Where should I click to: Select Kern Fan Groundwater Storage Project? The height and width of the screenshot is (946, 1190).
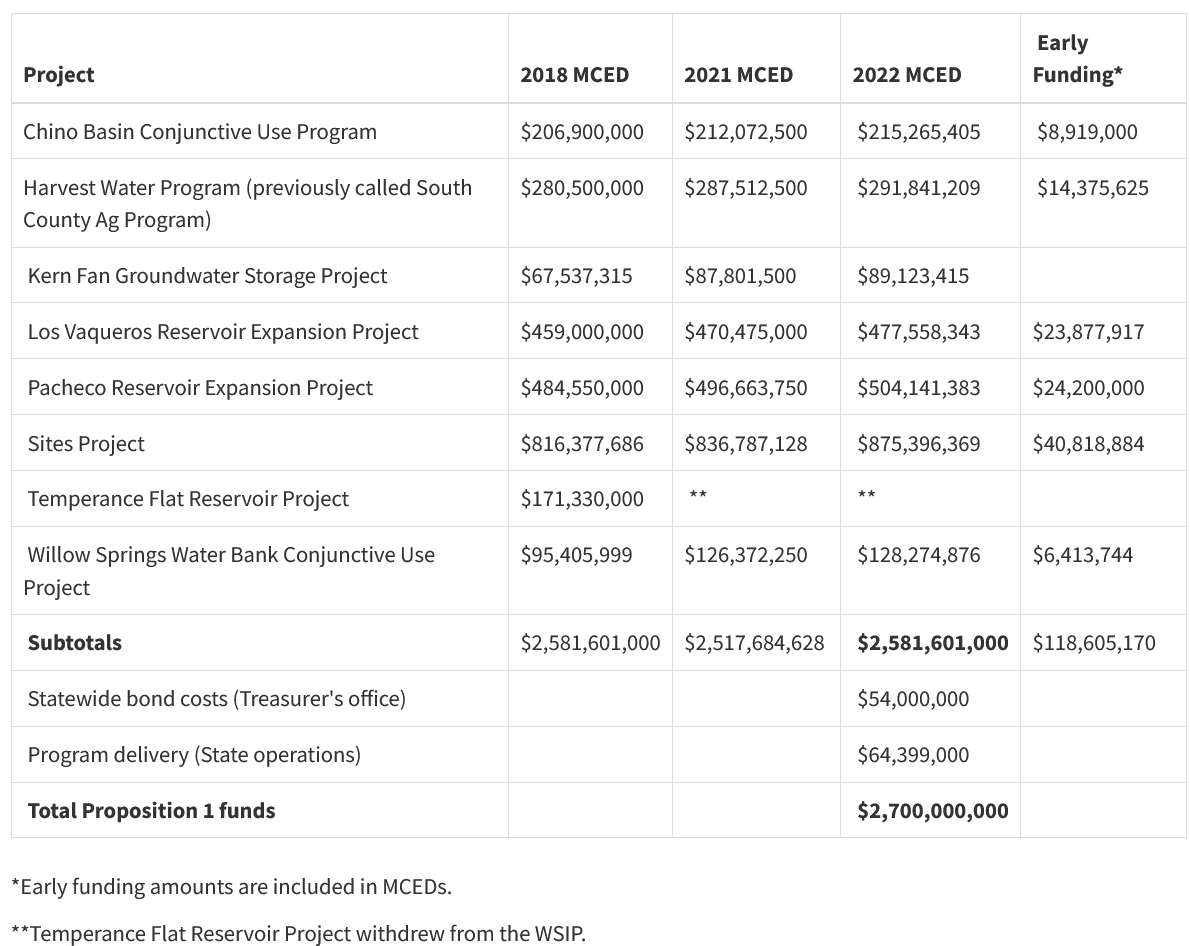coord(207,276)
